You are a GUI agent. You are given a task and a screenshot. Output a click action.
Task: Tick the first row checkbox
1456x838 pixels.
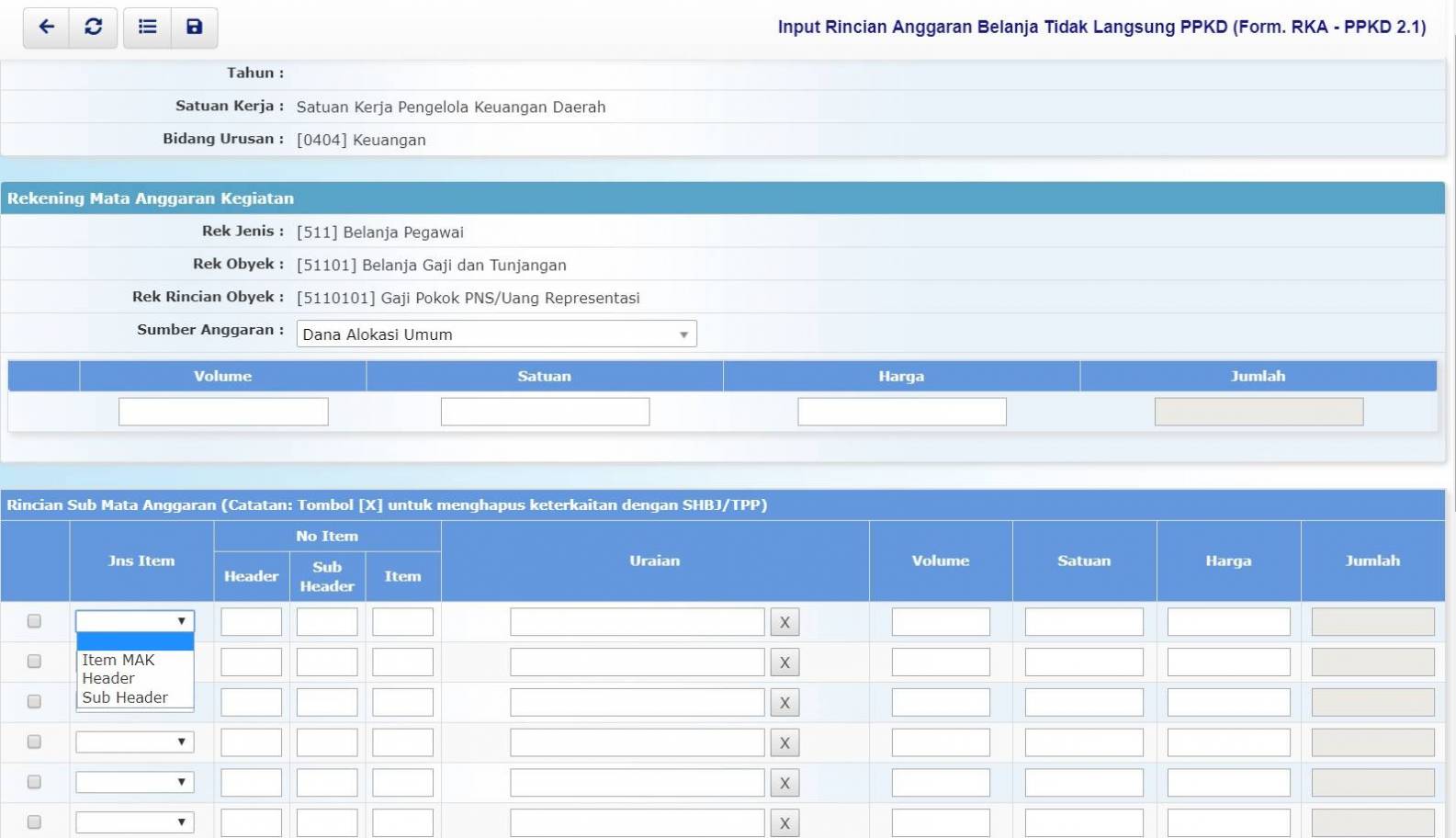(34, 621)
